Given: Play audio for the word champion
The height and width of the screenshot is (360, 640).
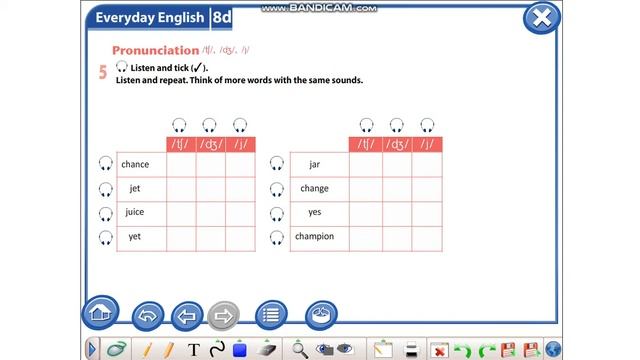Looking at the screenshot, I should pyautogui.click(x=277, y=238).
